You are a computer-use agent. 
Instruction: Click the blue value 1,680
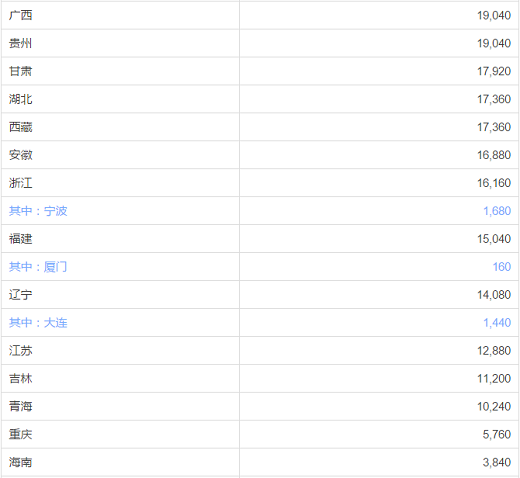coord(497,211)
